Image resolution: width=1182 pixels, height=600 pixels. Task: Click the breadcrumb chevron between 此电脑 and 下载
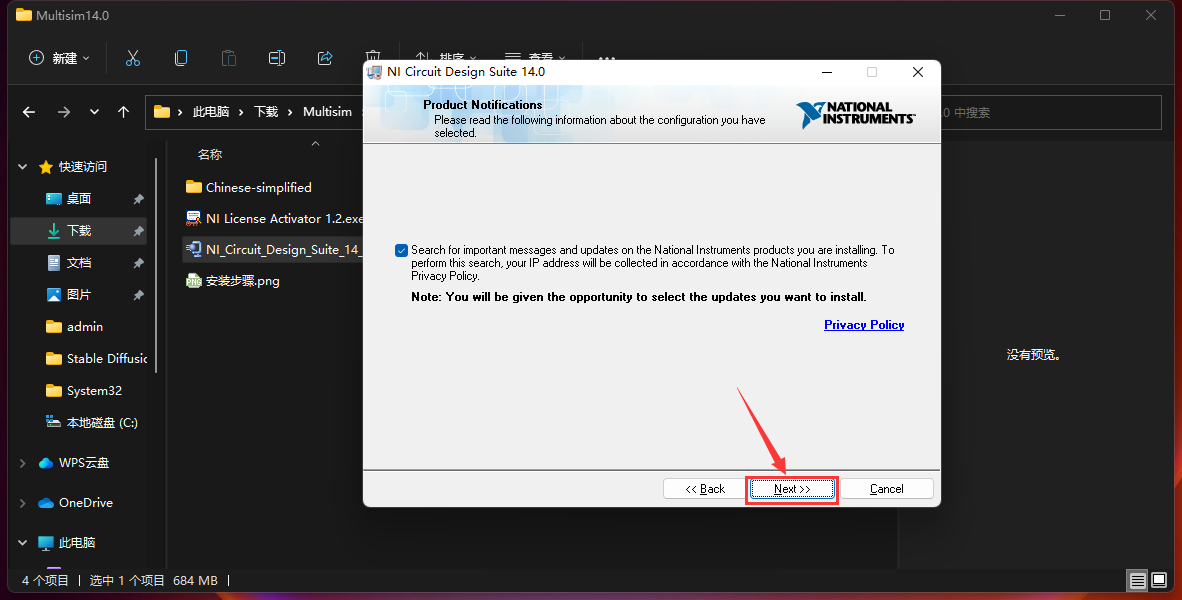[241, 112]
